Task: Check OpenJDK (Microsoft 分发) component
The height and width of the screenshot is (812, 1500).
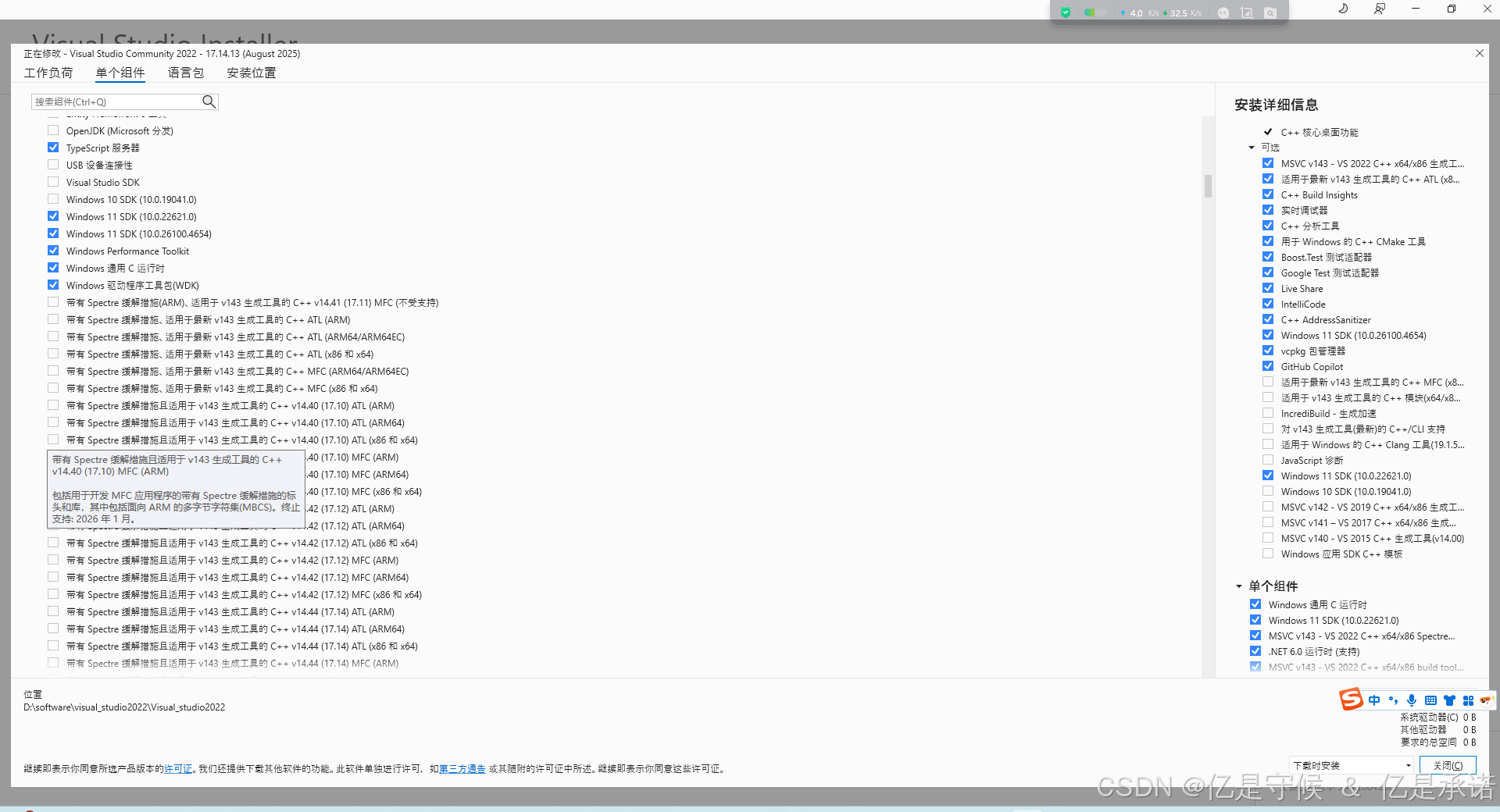Action: pos(53,130)
